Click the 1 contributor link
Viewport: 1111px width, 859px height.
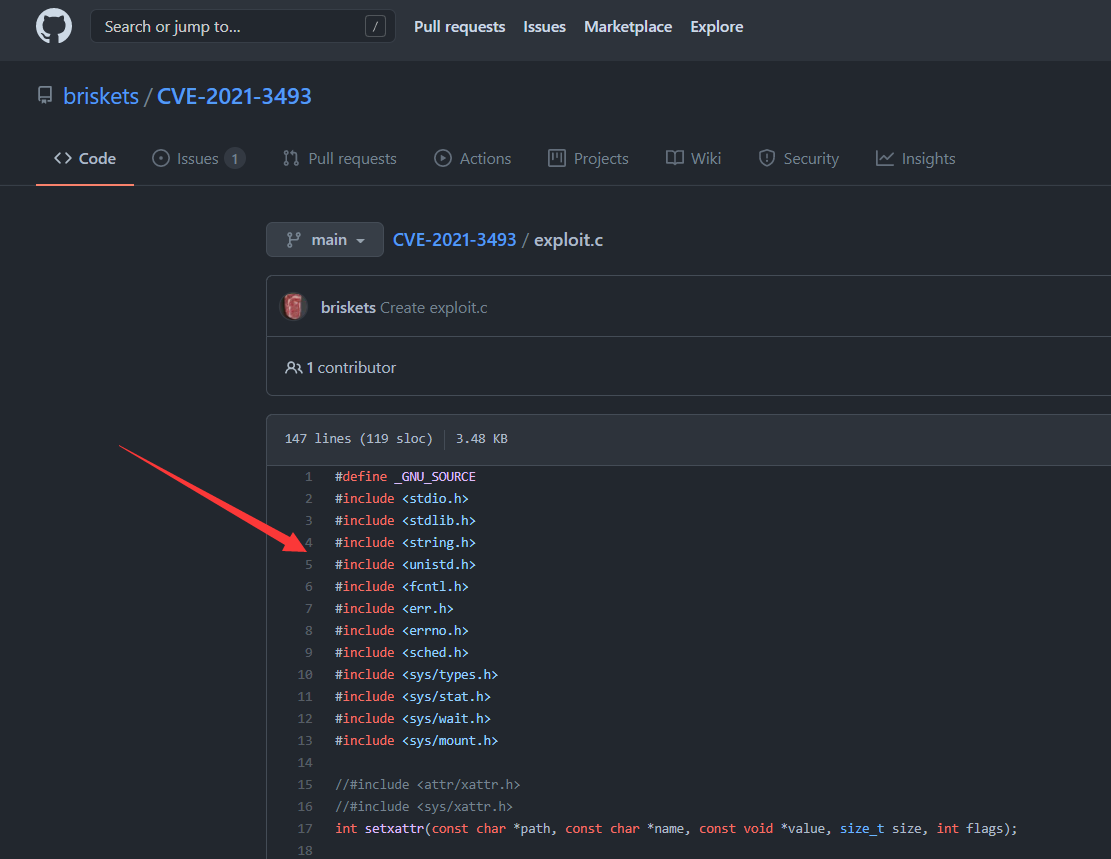[351, 367]
